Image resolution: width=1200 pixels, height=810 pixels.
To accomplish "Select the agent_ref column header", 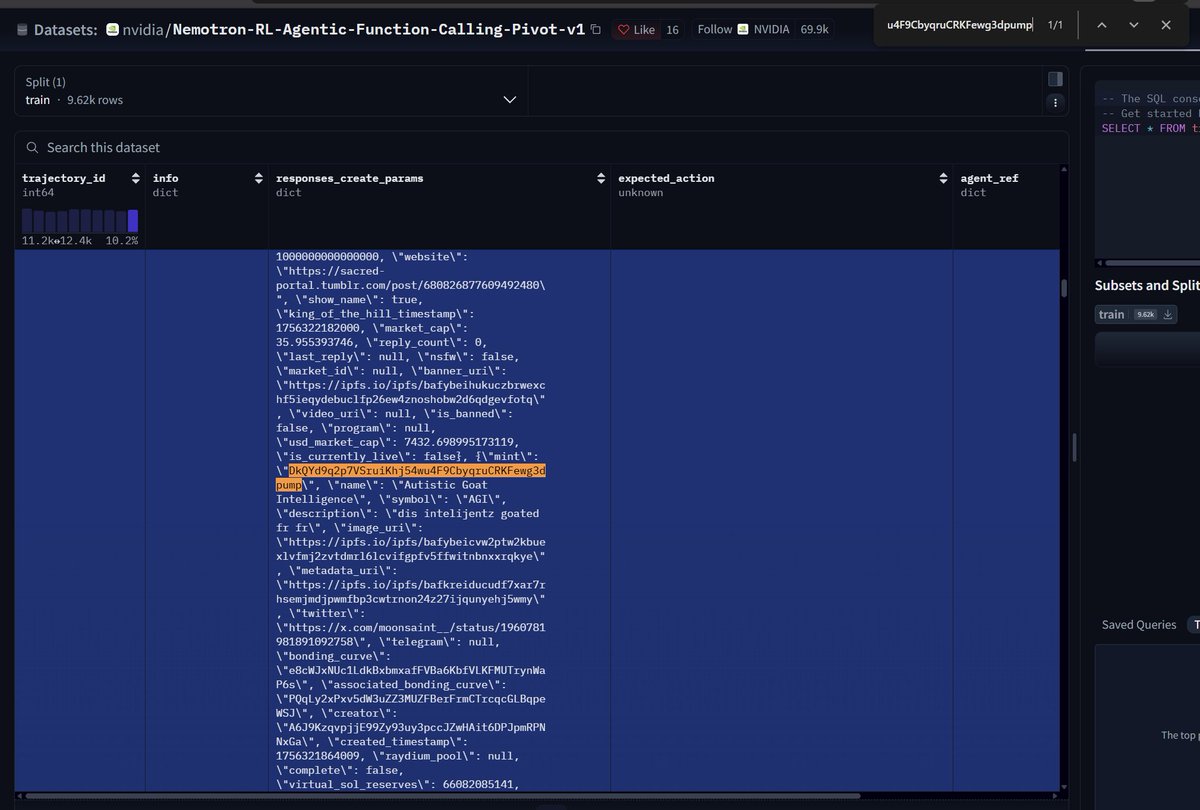I will [x=989, y=178].
